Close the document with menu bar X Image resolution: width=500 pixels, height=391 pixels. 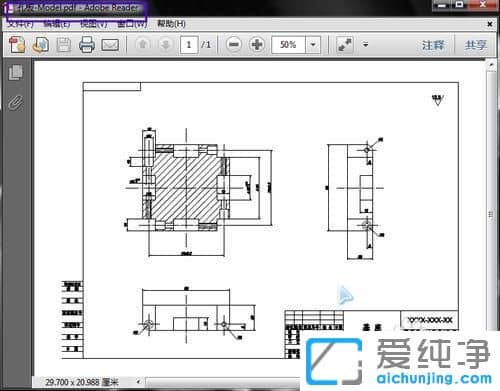(490, 24)
